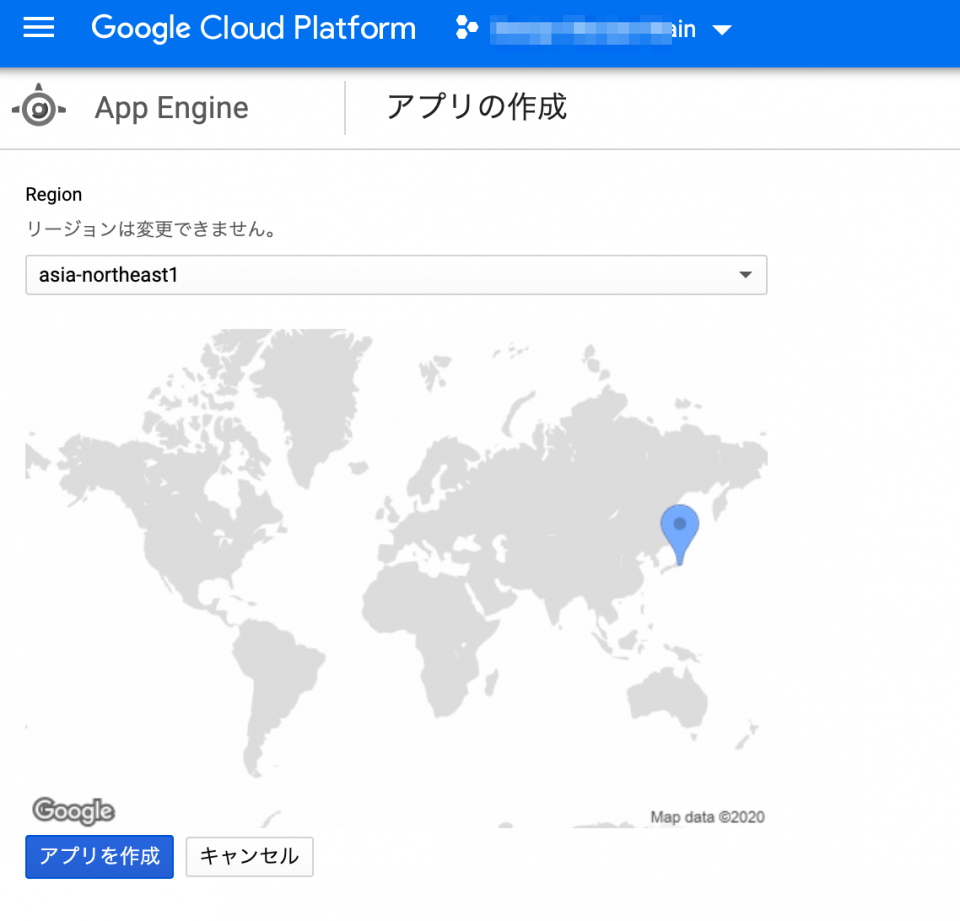Image resolution: width=960 pixels, height=921 pixels.
Task: Click the Region label
Action: tap(54, 195)
